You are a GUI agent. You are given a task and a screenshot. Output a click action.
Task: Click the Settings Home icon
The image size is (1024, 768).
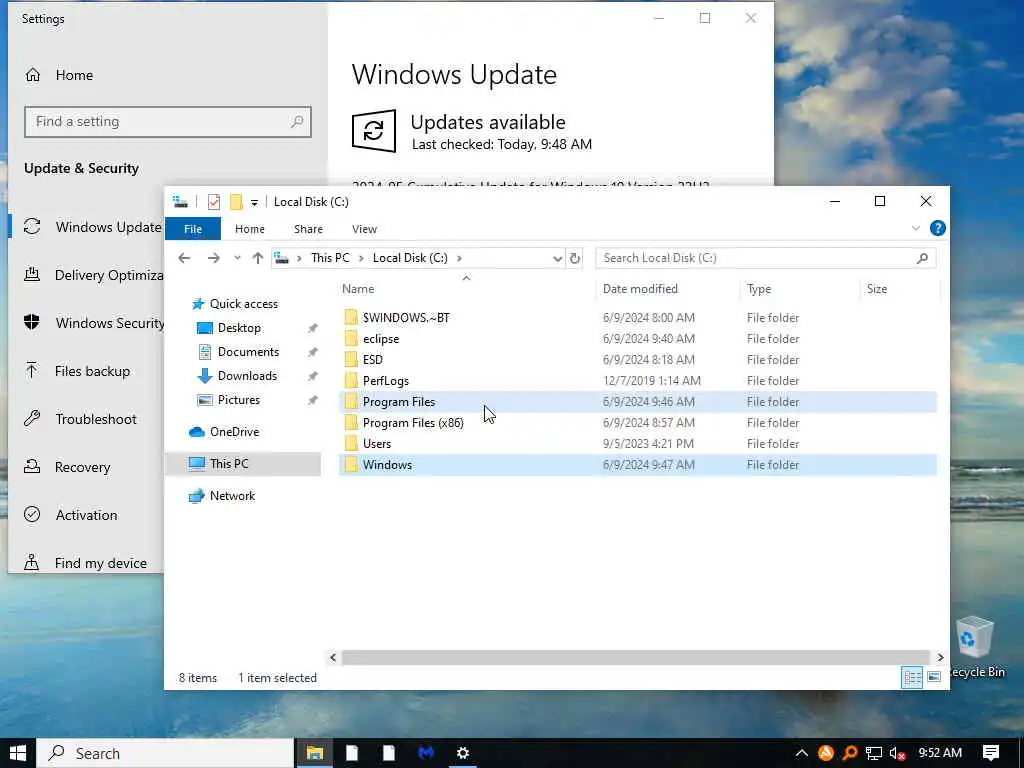click(33, 75)
